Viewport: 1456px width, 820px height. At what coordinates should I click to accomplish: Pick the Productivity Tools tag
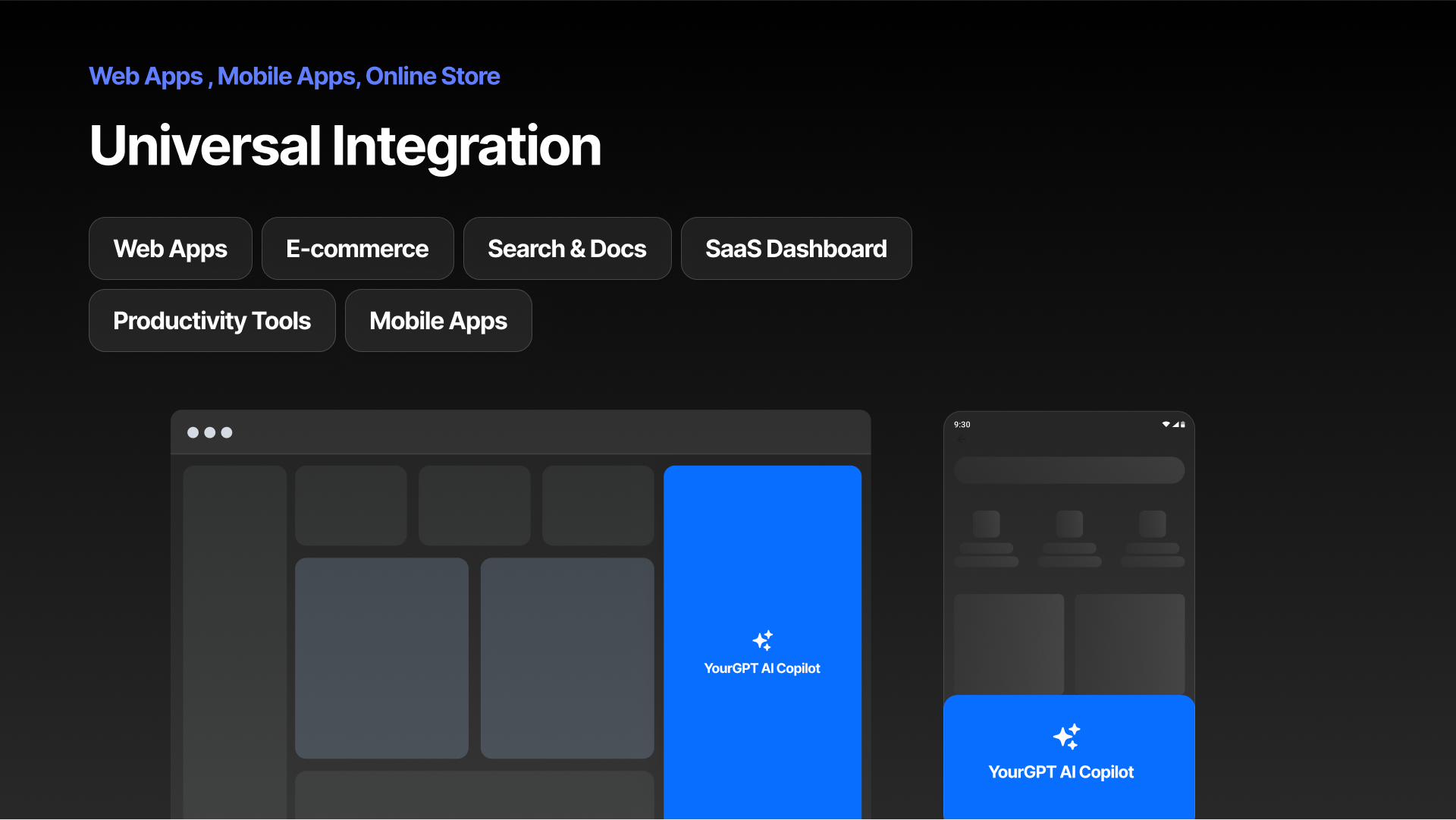click(212, 321)
